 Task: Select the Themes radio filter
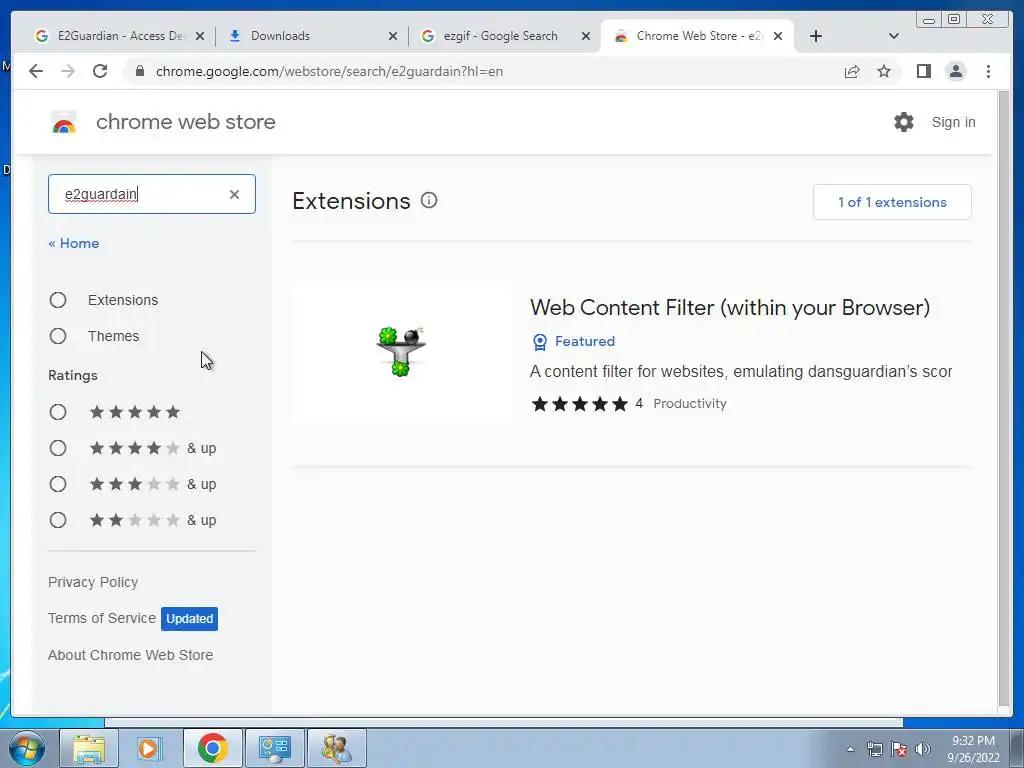[58, 336]
